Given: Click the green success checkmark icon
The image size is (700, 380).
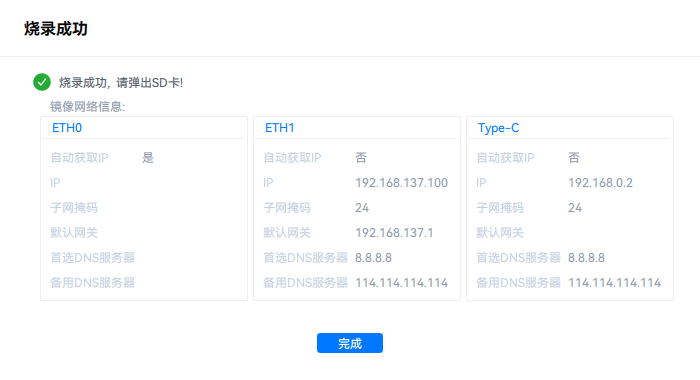Looking at the screenshot, I should (x=42, y=82).
